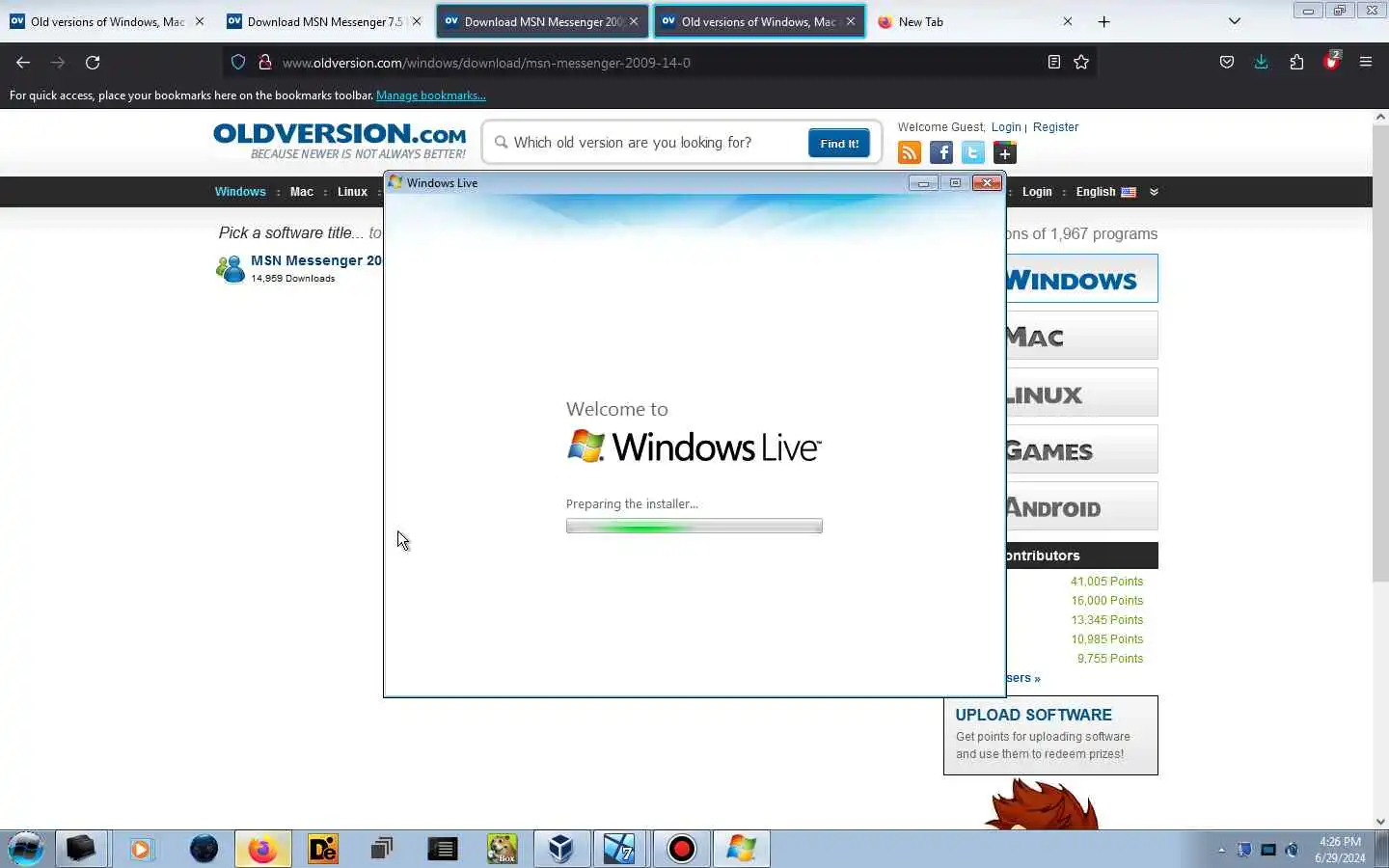Toggle reader view in address bar

(1054, 63)
